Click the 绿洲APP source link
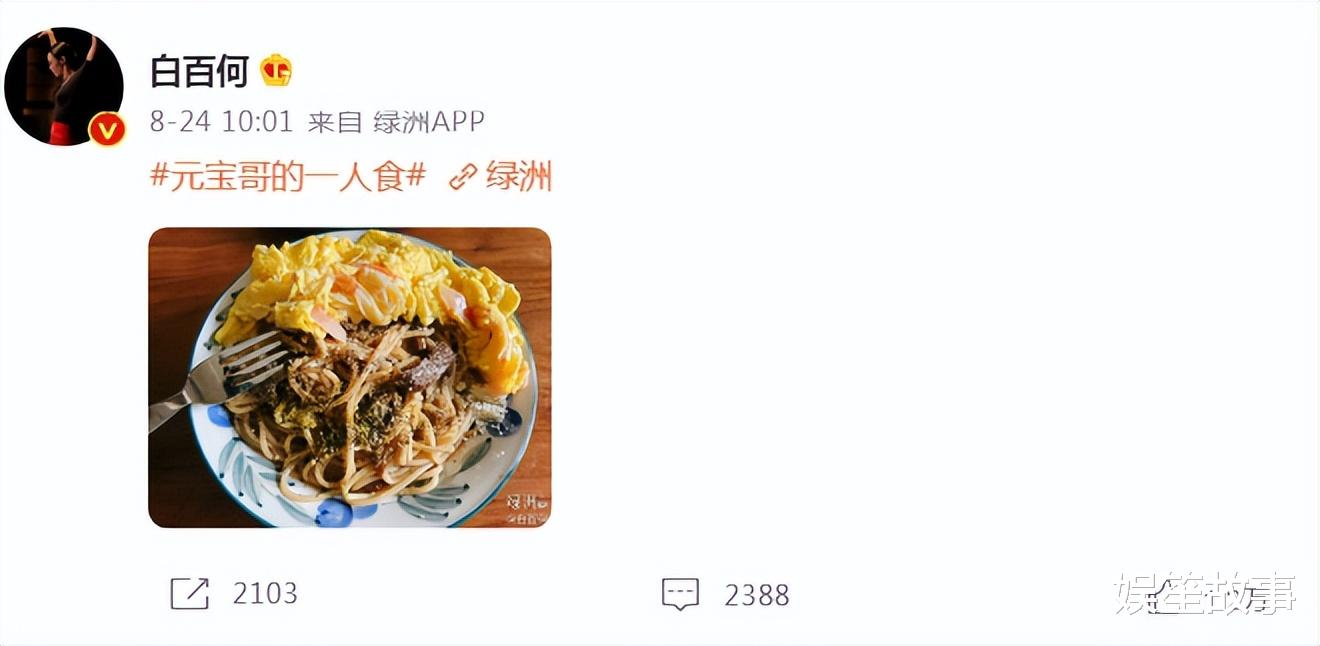1320x646 pixels. pos(429,122)
